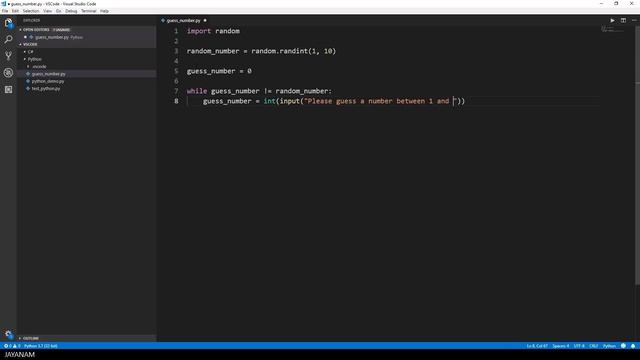Click the VS Code logo in title bar
Viewport: 640px width, 360px height.
coord(4,4)
